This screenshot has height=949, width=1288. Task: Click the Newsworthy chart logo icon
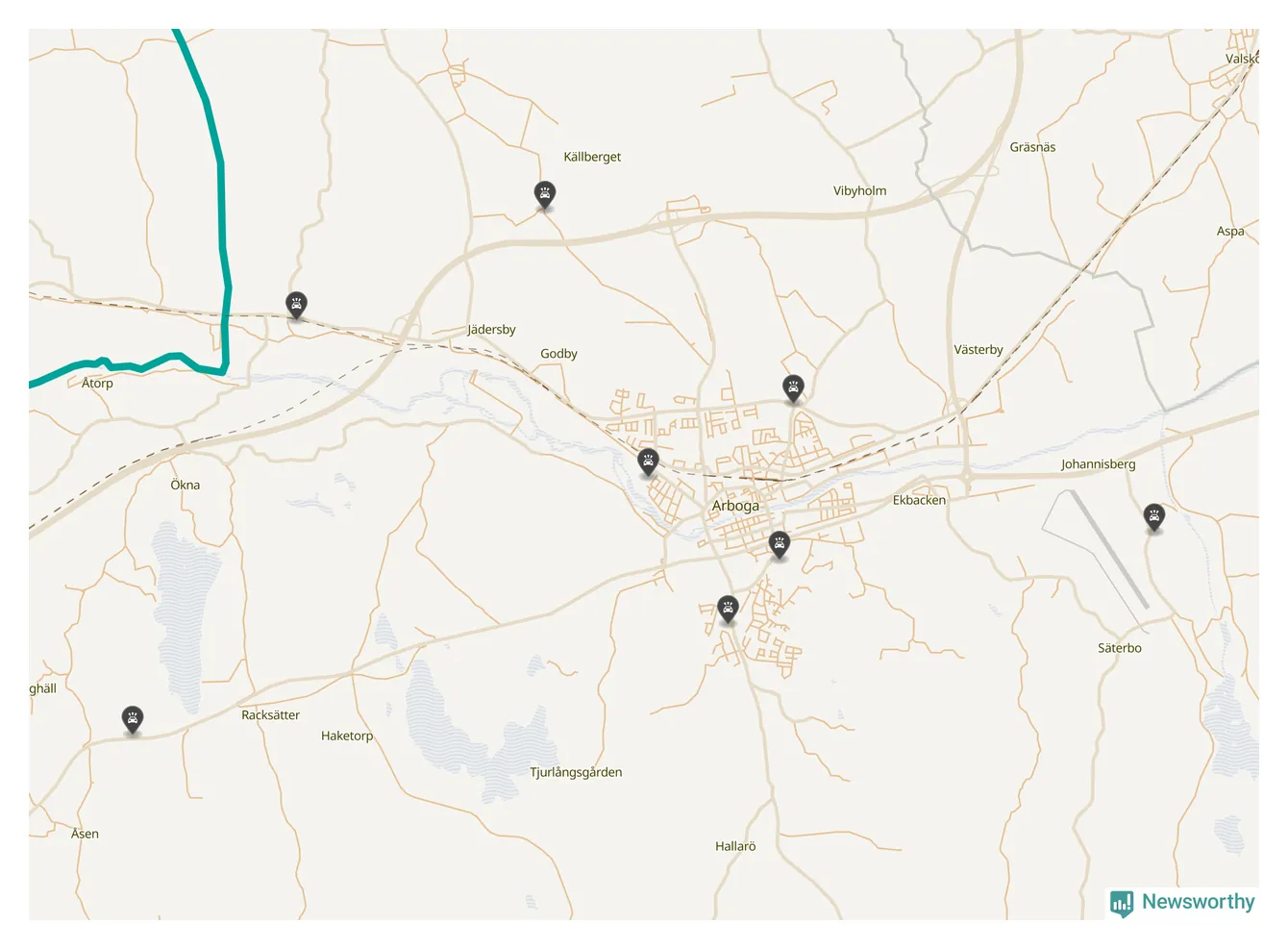tap(1122, 904)
